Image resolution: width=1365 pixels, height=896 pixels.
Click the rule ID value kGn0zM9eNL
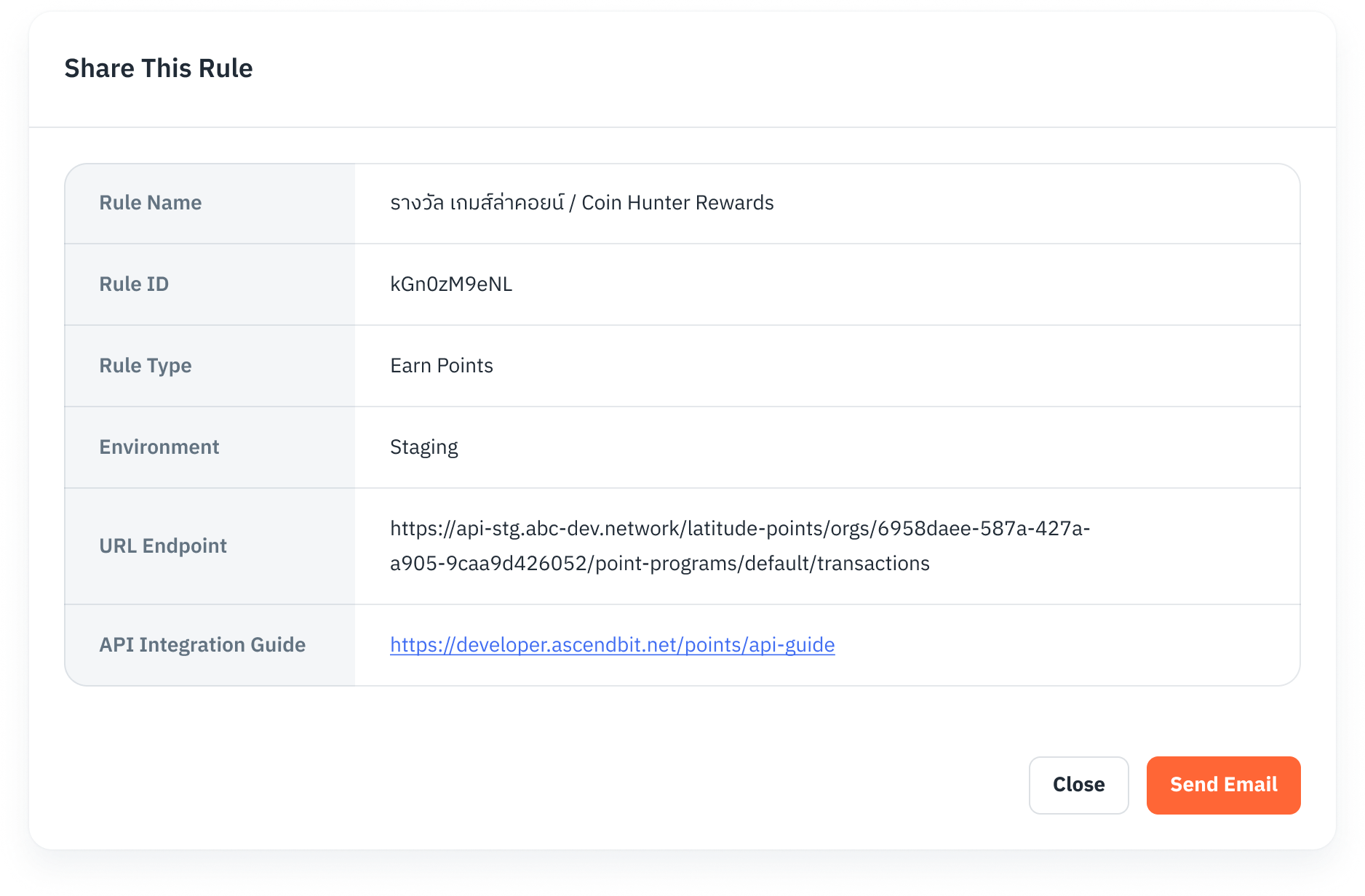pyautogui.click(x=451, y=284)
